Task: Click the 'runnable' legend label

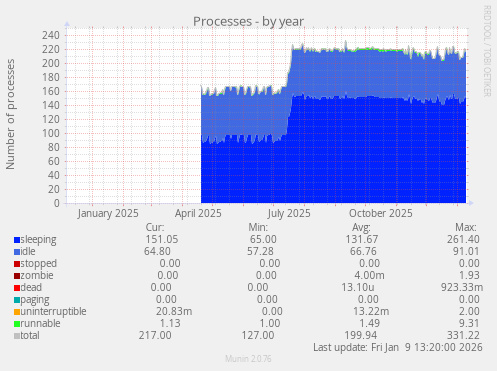Action: (40, 323)
